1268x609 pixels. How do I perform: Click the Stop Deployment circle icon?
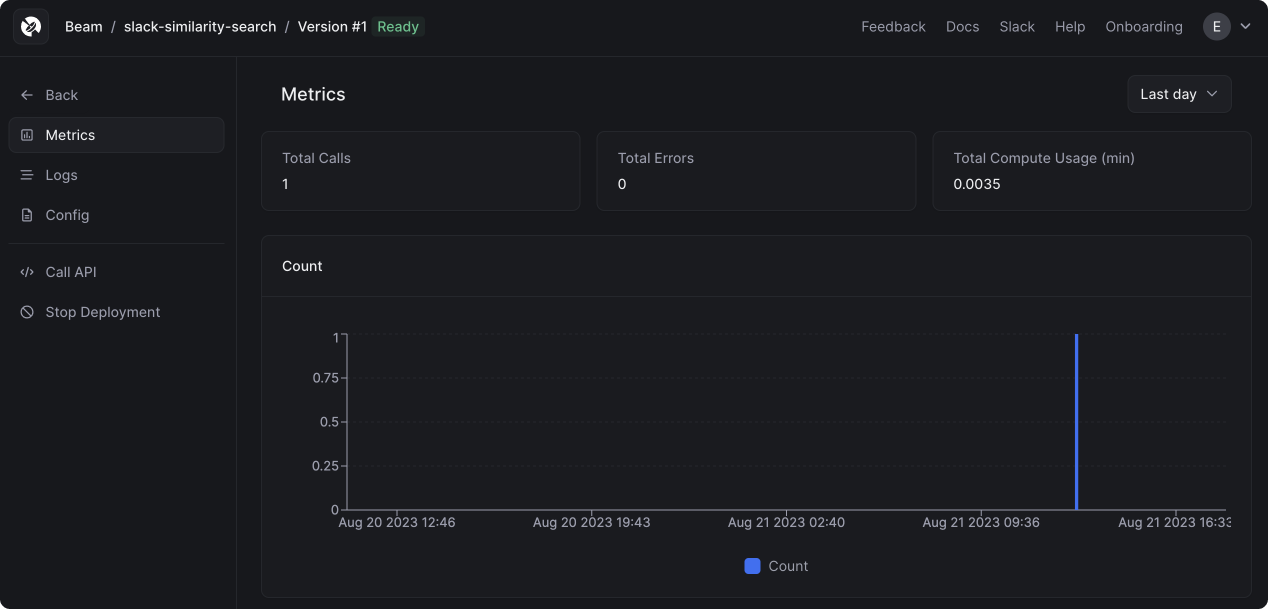click(x=27, y=312)
